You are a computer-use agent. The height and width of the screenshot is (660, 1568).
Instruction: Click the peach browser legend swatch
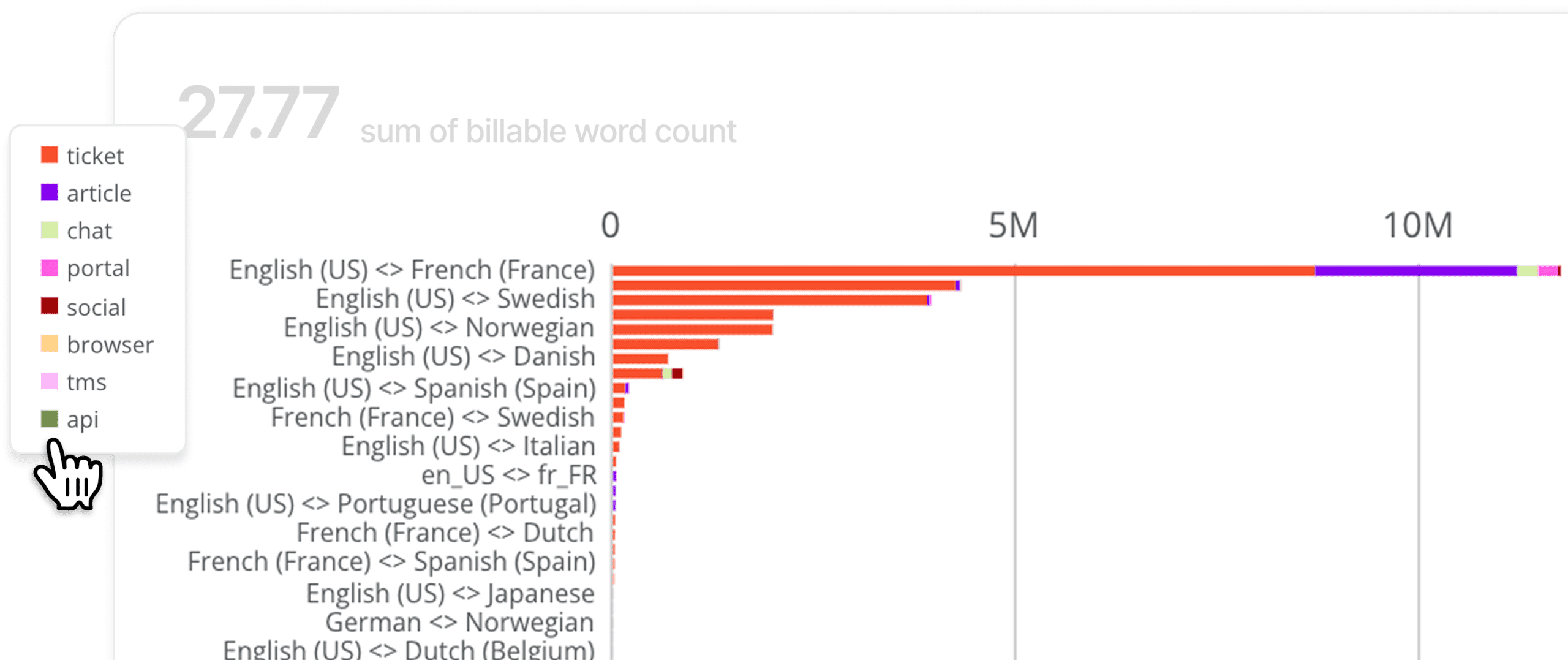coord(49,344)
